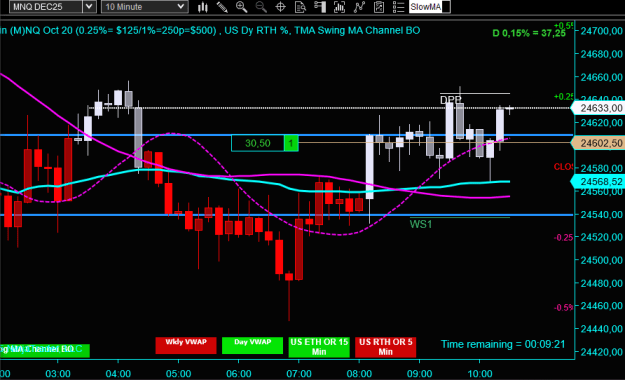Click the WS1 support label
The height and width of the screenshot is (380, 625).
pyautogui.click(x=421, y=224)
